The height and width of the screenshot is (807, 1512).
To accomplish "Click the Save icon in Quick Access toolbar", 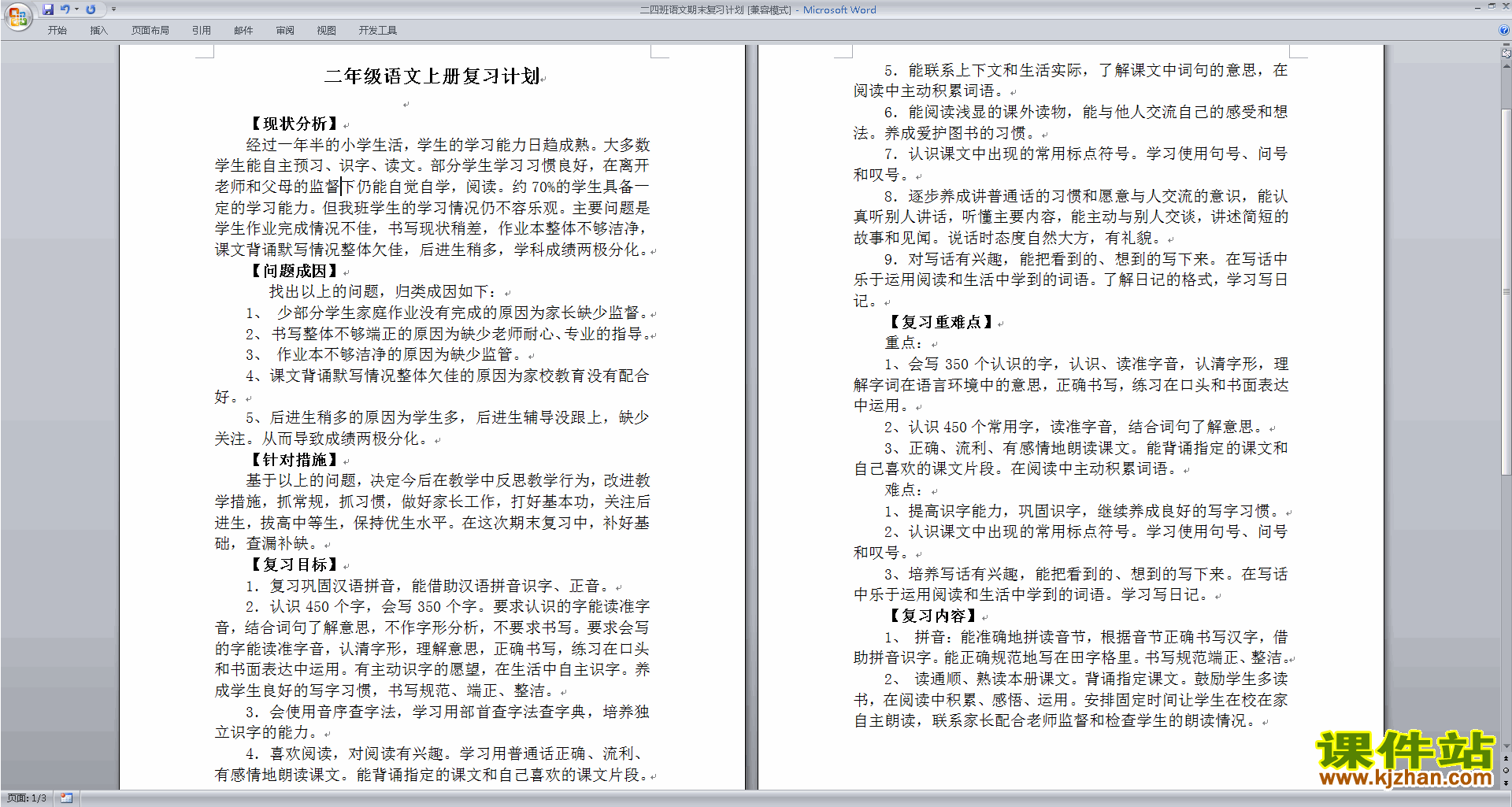I will (x=48, y=9).
